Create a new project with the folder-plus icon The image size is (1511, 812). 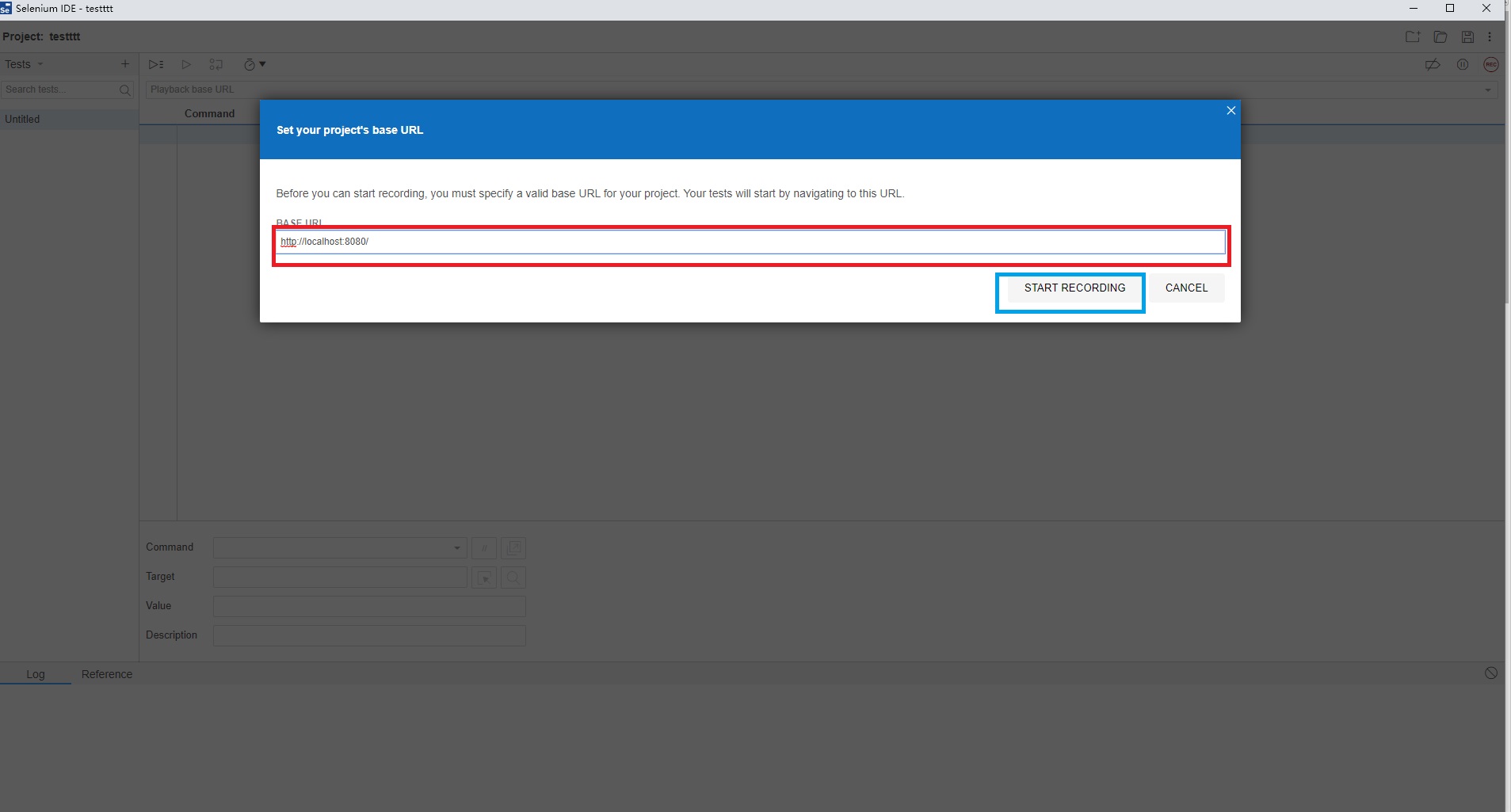[1413, 37]
